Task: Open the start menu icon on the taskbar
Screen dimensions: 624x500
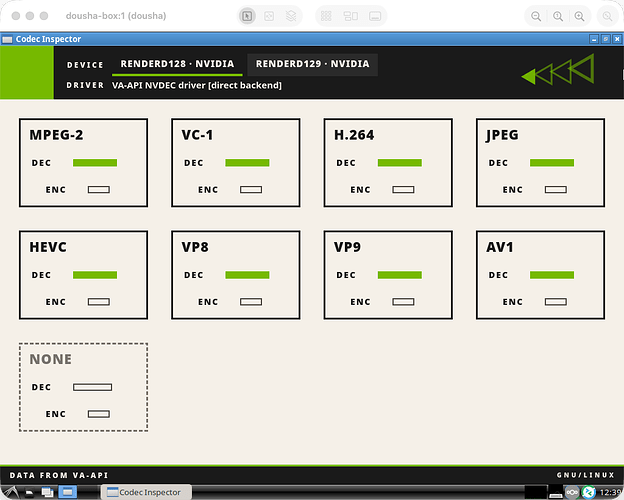Action: click(x=10, y=492)
